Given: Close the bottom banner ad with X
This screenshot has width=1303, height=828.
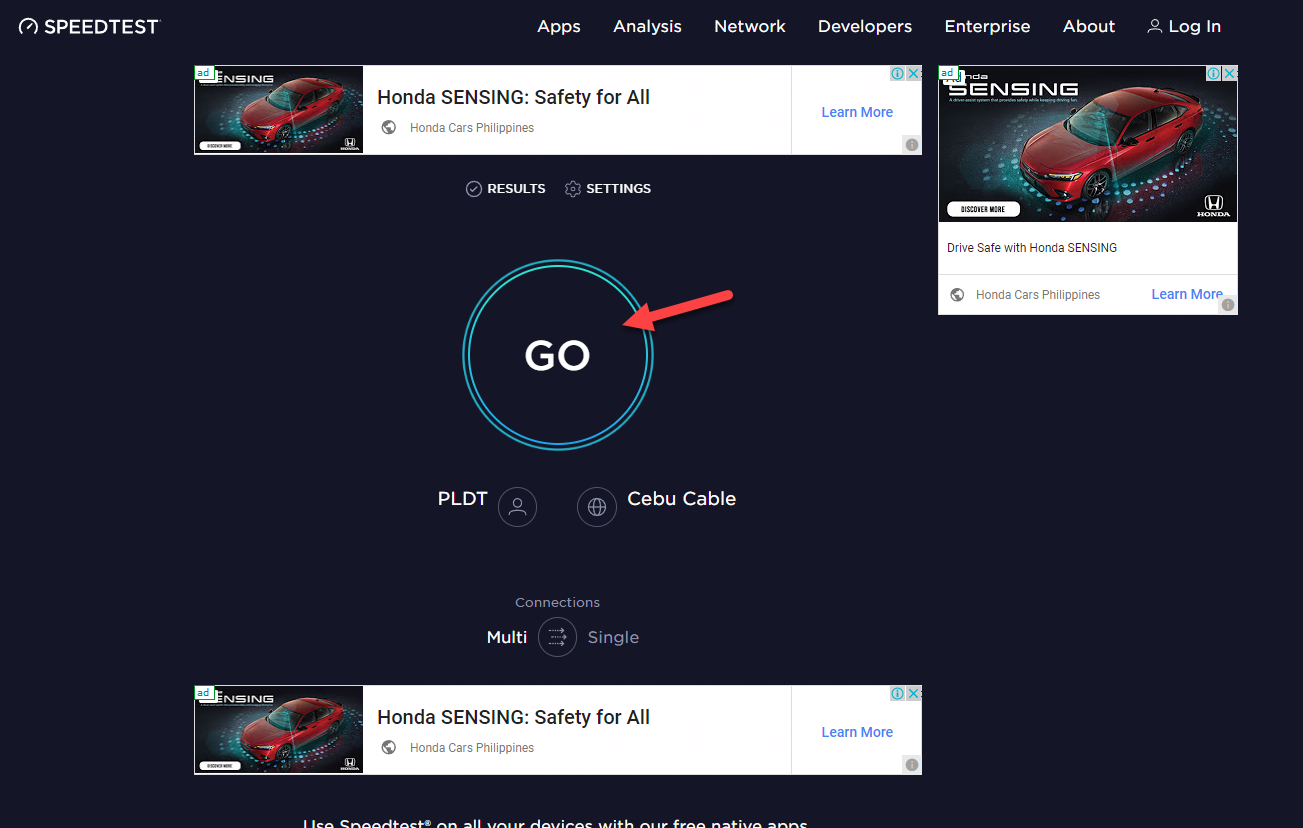Looking at the screenshot, I should (x=914, y=693).
